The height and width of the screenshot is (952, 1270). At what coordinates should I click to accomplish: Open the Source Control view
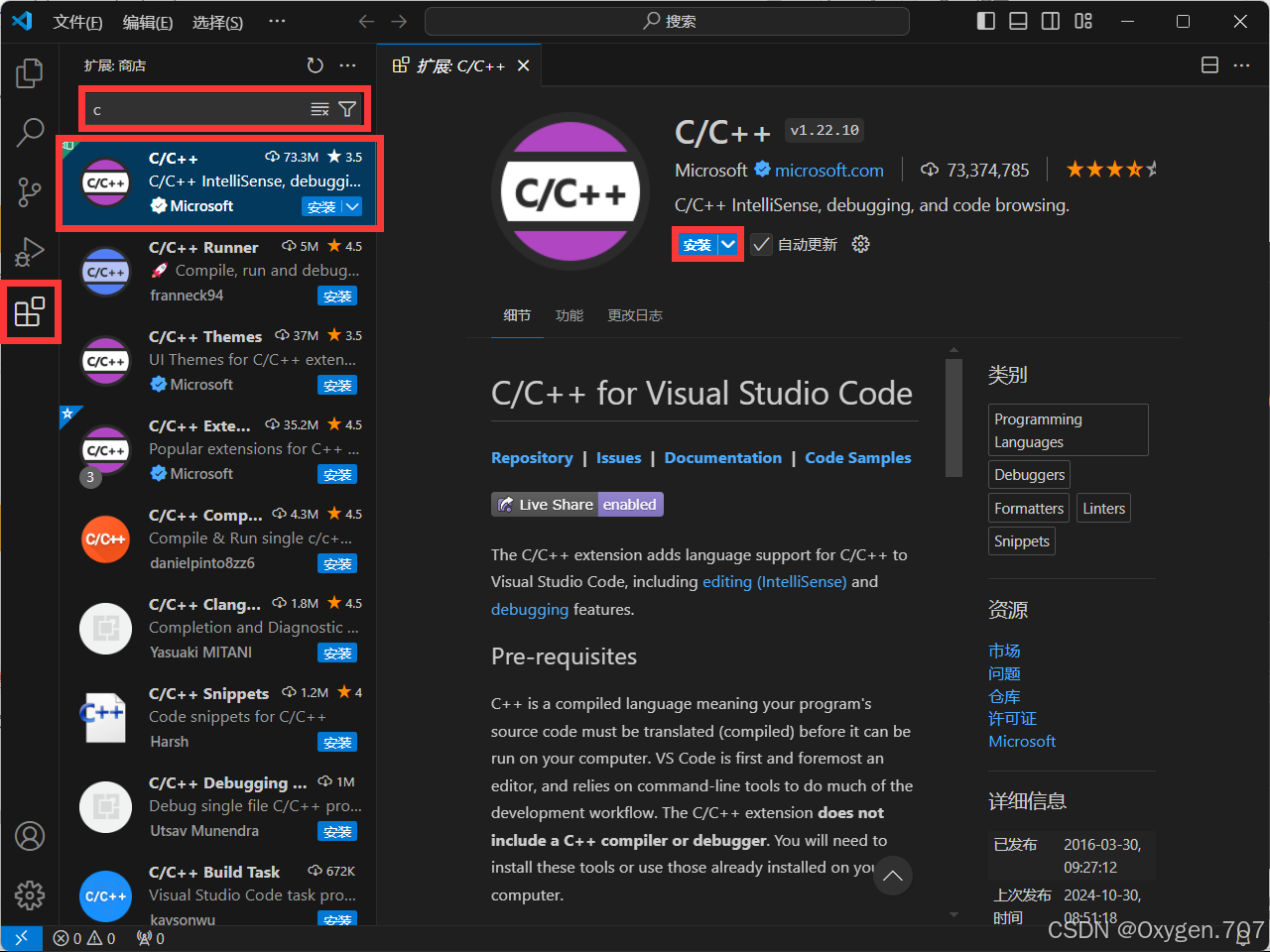[30, 191]
